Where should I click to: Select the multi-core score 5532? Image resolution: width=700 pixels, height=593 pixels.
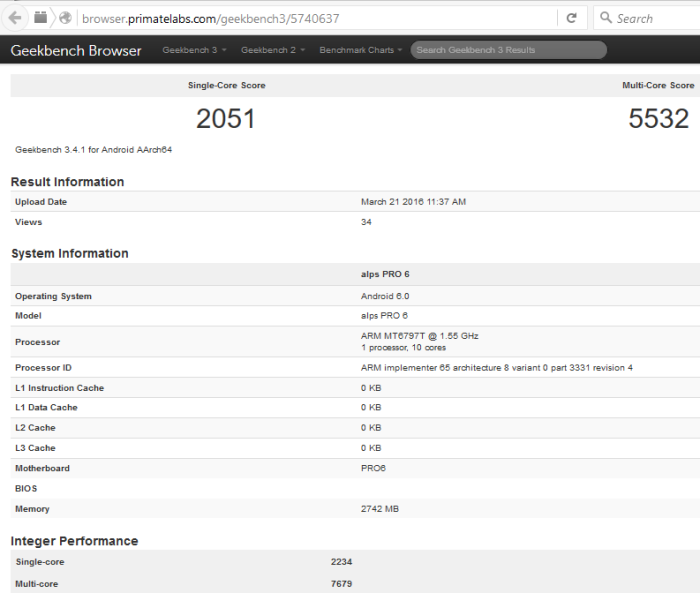point(658,119)
